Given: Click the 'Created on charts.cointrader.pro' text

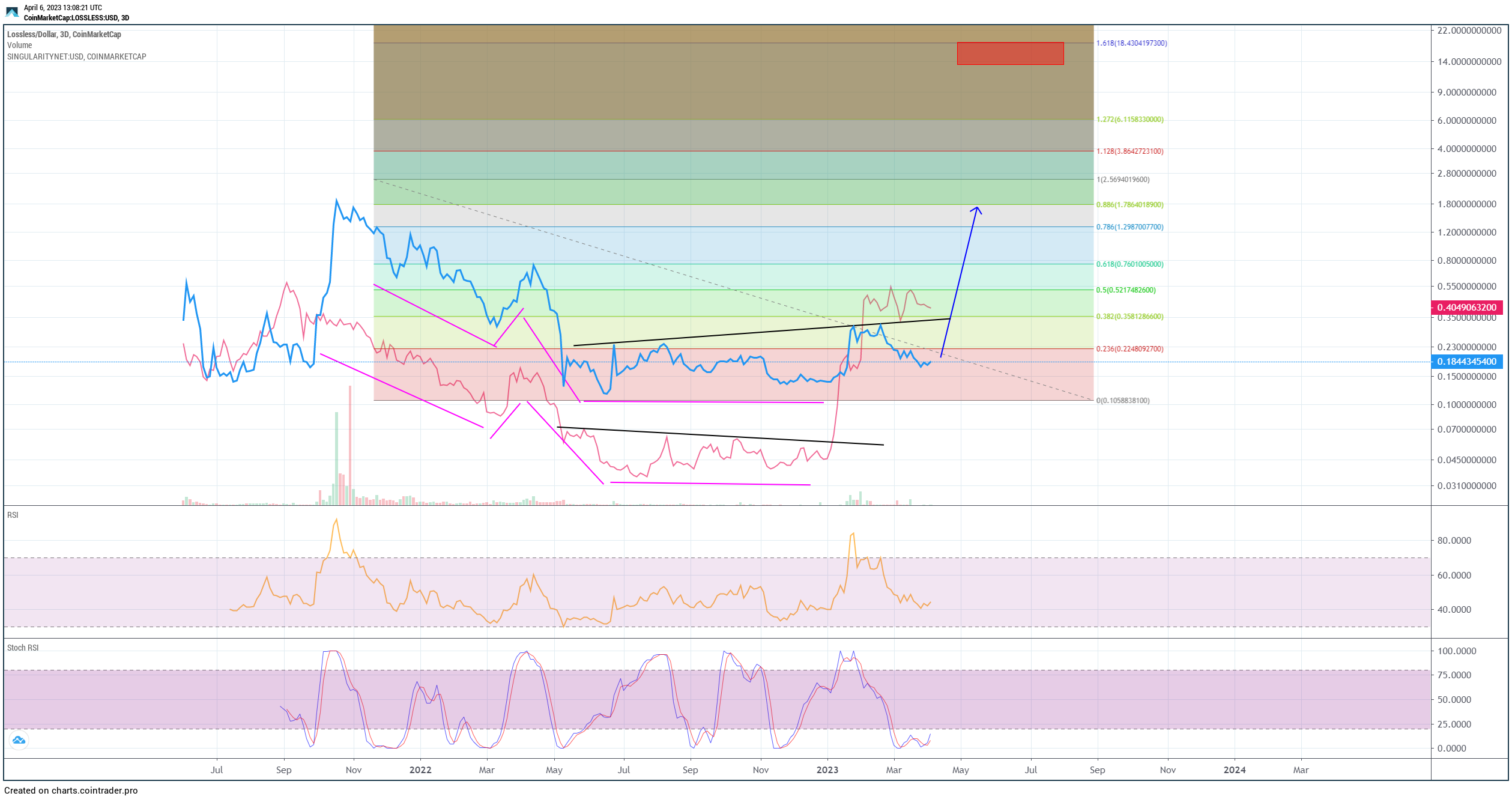Looking at the screenshot, I should point(71,791).
